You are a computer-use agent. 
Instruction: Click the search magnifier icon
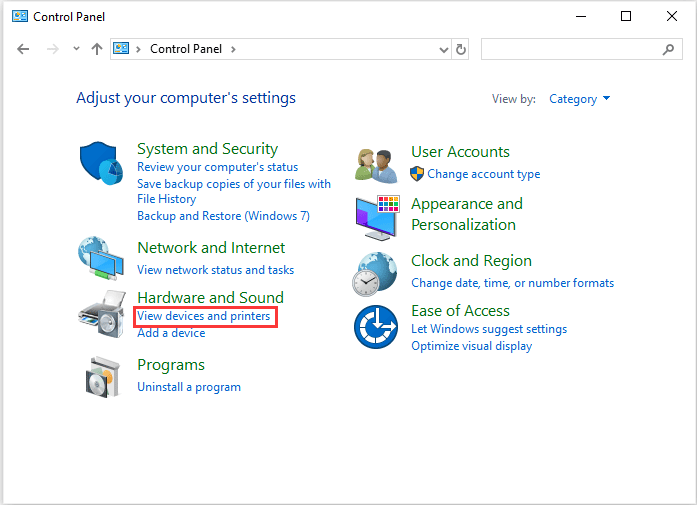(668, 49)
